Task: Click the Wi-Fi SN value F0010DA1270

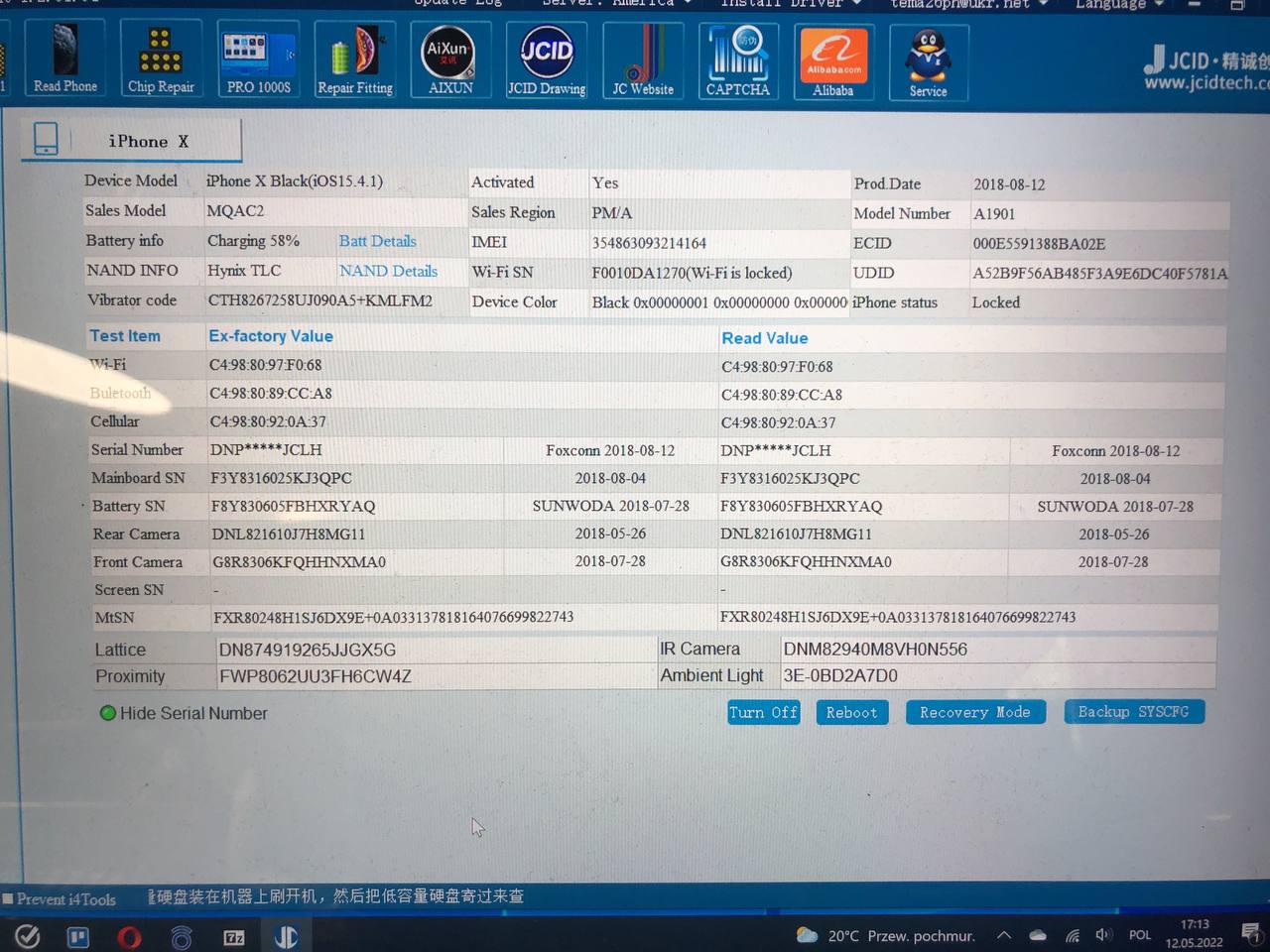Action: pos(692,273)
